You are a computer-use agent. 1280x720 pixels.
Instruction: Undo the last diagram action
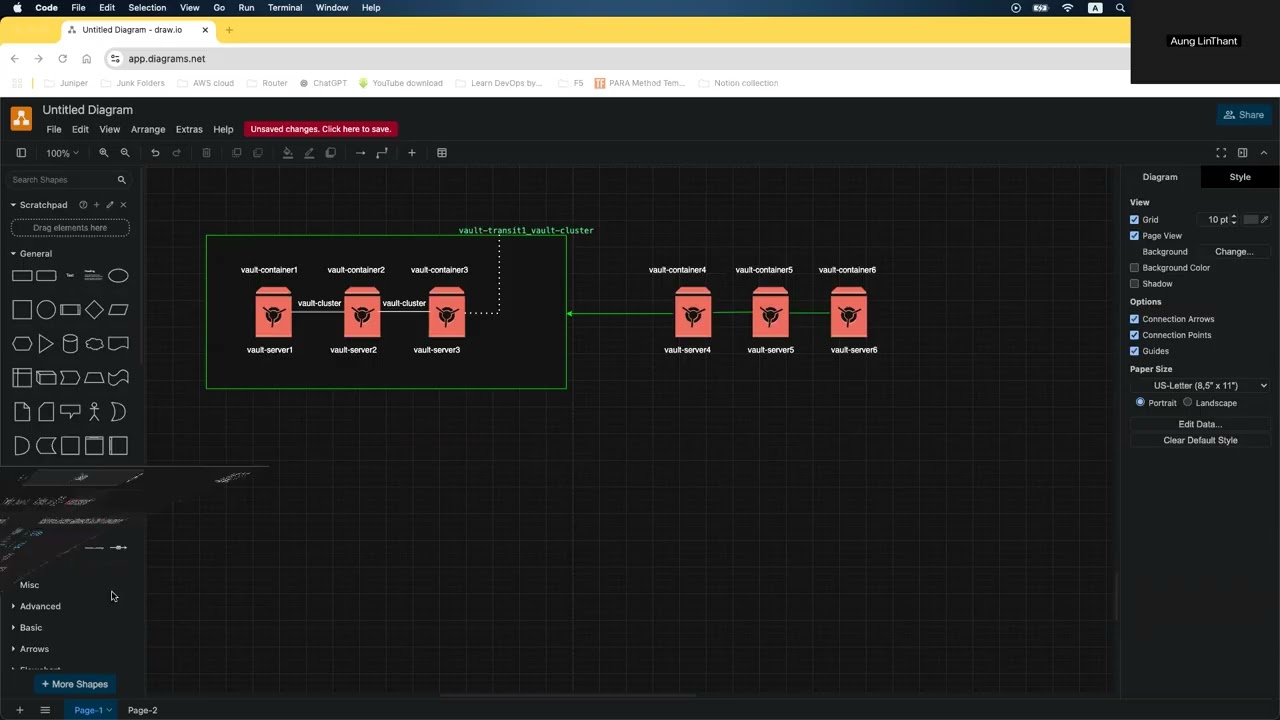pos(155,153)
